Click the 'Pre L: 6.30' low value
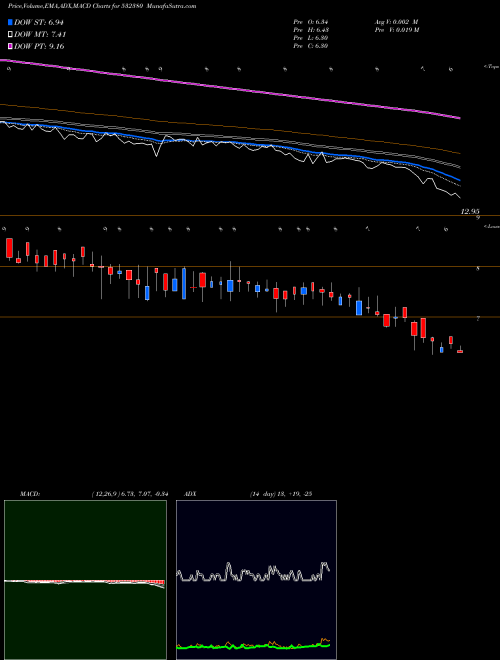The image size is (500, 660). pyautogui.click(x=311, y=38)
